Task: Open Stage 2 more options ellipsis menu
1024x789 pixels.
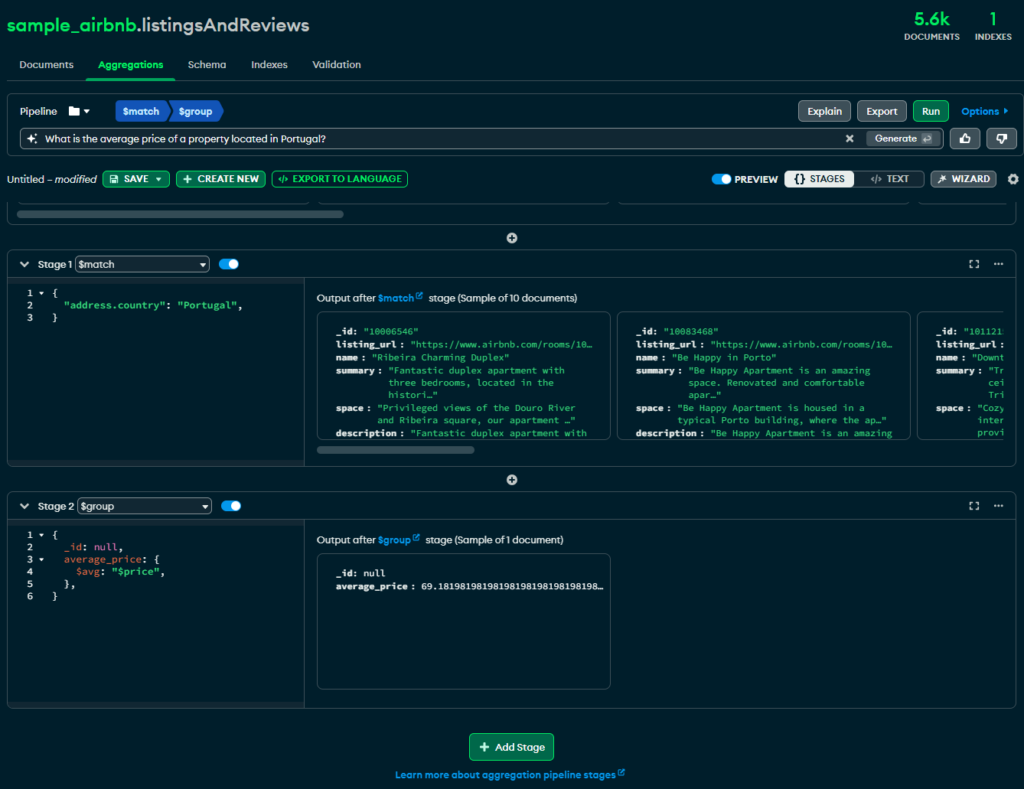Action: tap(999, 506)
